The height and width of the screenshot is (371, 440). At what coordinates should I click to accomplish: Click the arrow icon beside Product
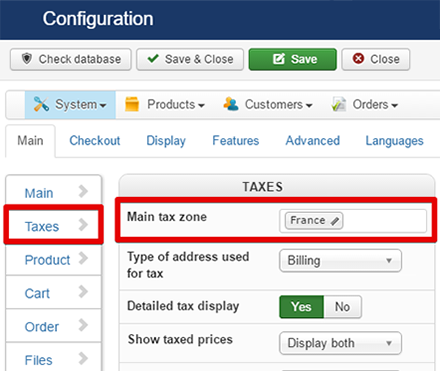coord(83,258)
